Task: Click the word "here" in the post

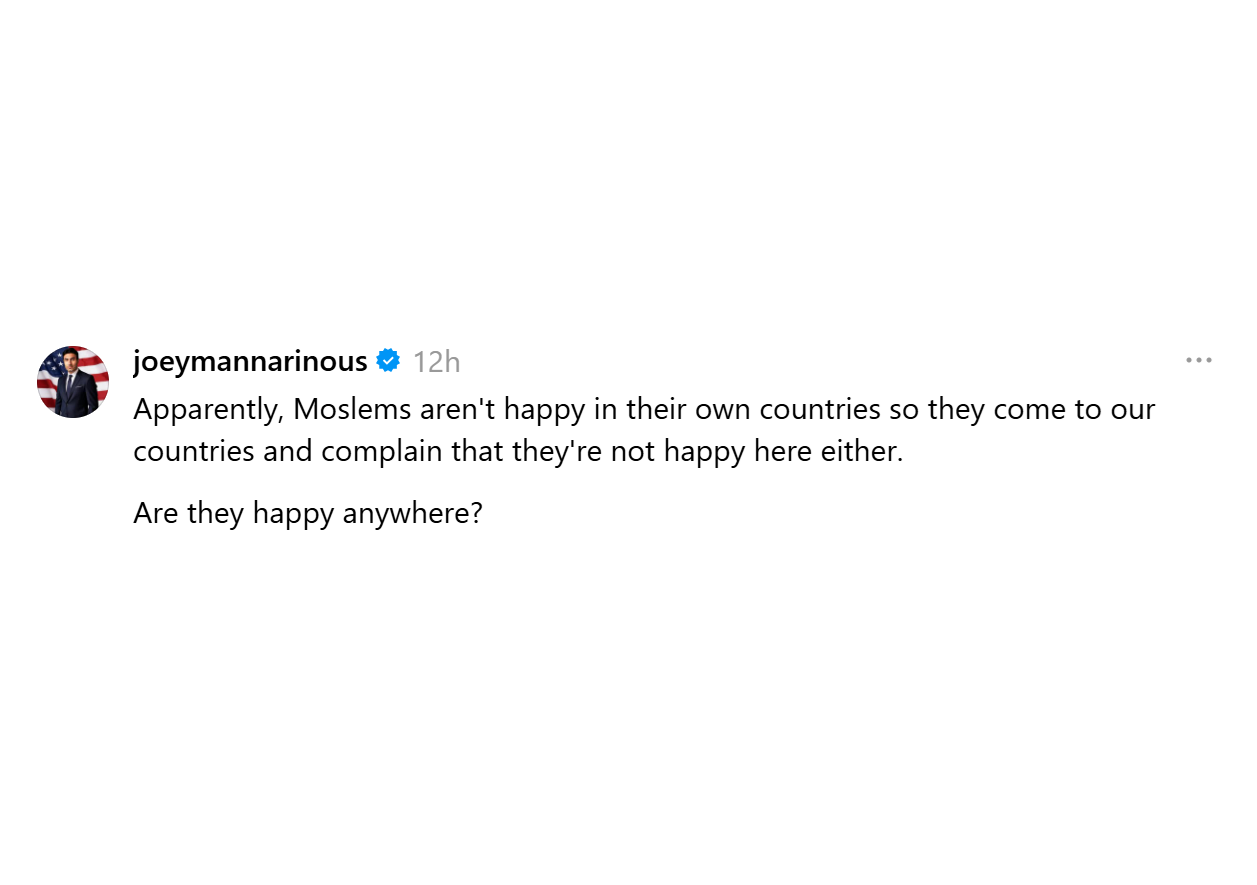Action: [783, 452]
